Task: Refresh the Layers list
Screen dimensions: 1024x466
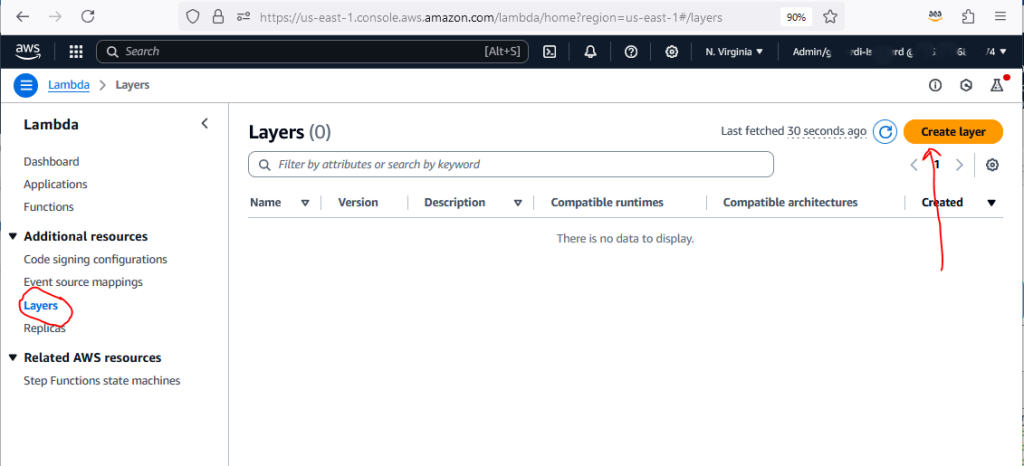Action: (886, 132)
